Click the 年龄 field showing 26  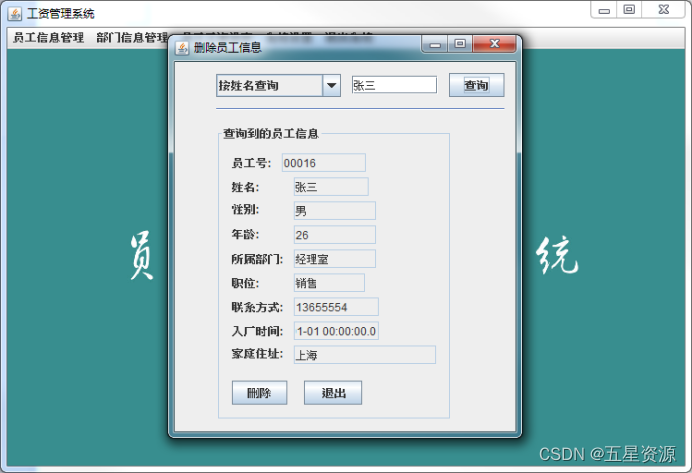point(335,235)
